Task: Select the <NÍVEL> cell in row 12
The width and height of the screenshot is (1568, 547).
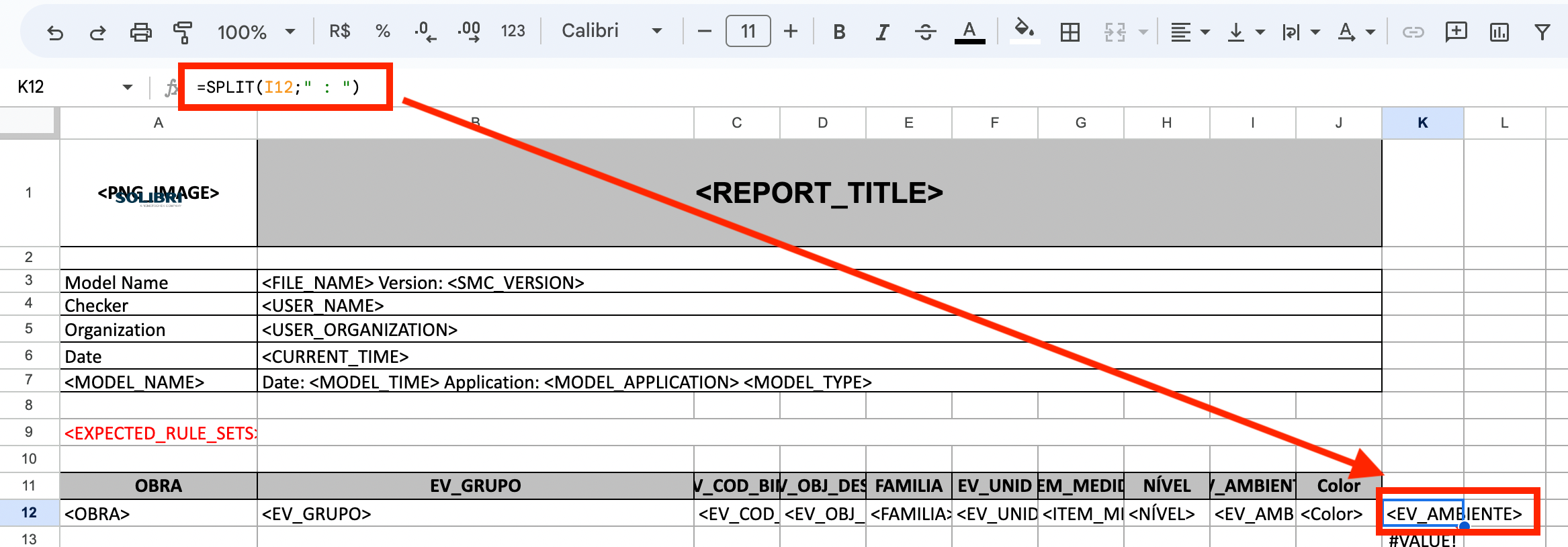Action: [x=1167, y=513]
